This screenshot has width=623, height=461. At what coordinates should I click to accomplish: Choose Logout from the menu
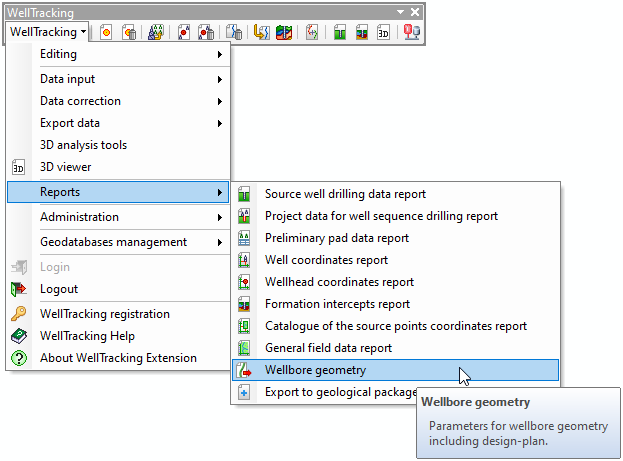click(118, 289)
